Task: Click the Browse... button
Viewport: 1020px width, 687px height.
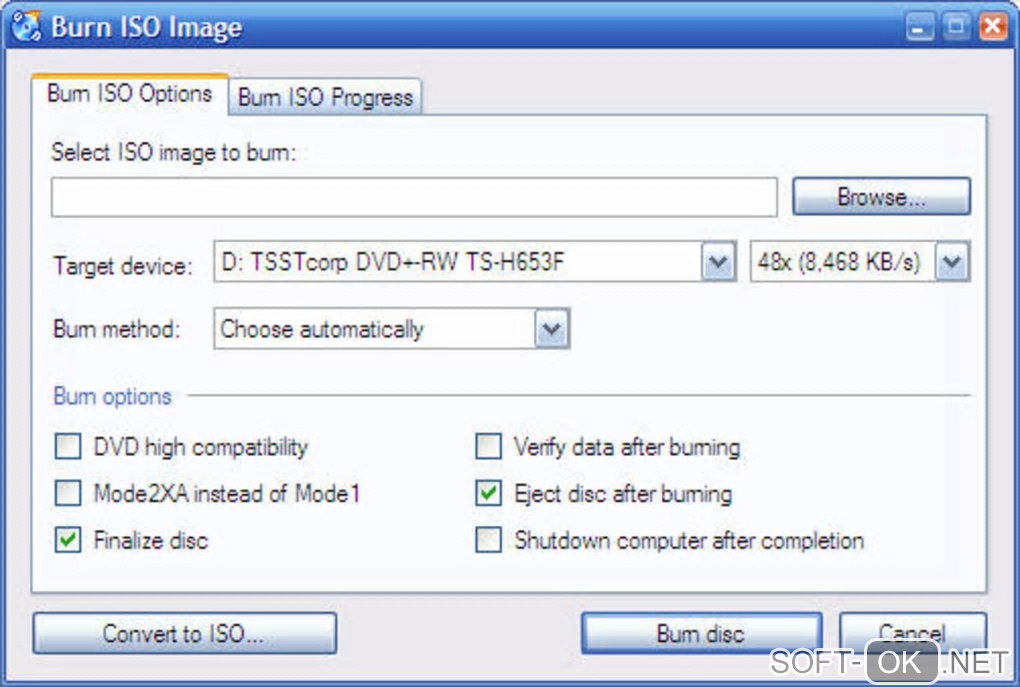Action: click(x=881, y=197)
